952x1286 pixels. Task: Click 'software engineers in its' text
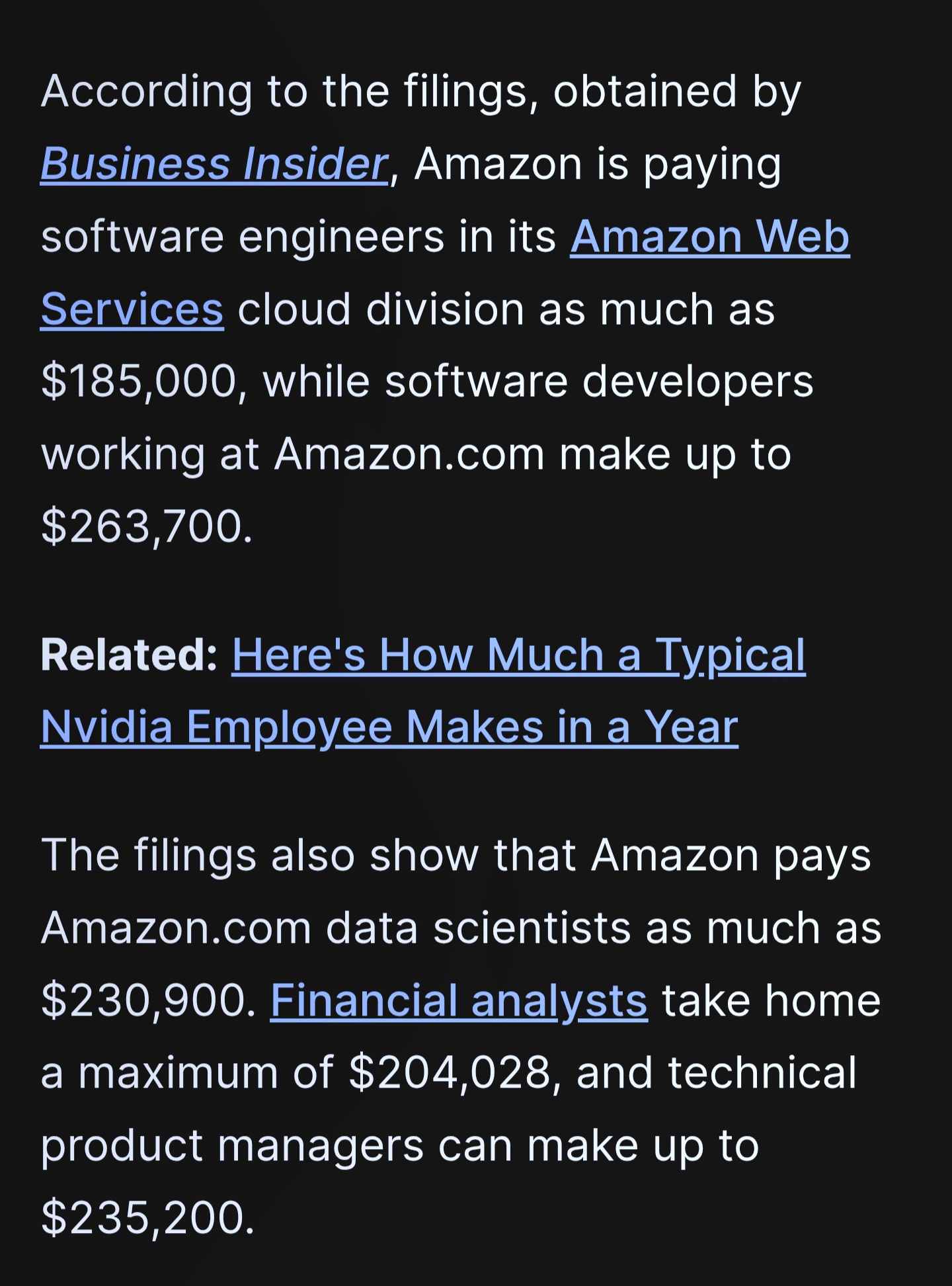pyautogui.click(x=297, y=237)
